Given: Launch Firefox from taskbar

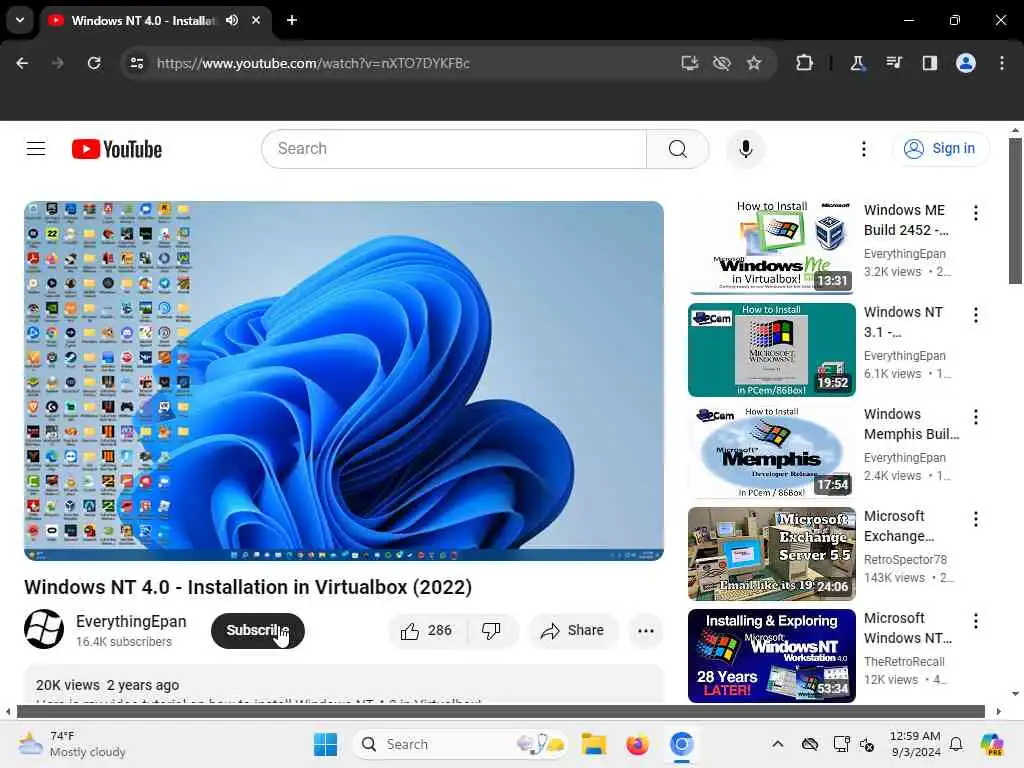Looking at the screenshot, I should 637,744.
